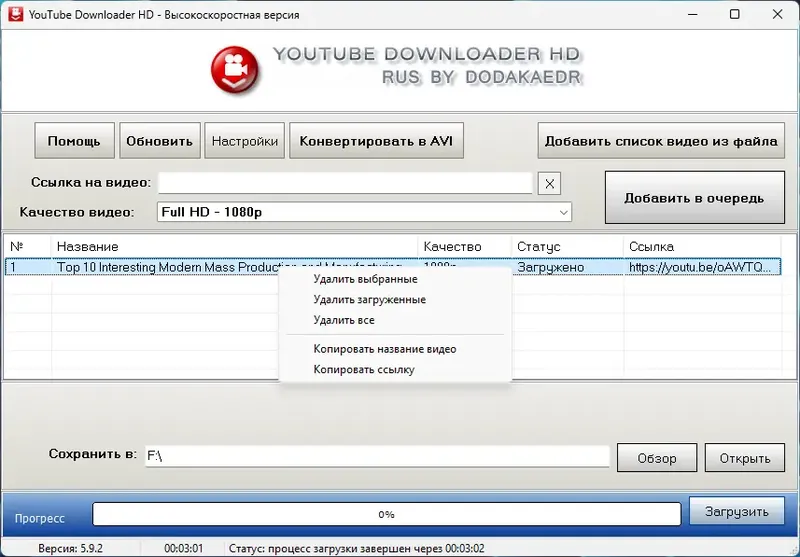Image resolution: width=800 pixels, height=557 pixels.
Task: Click the https://youtu.be/oAWTQ link cell
Action: pos(703,267)
